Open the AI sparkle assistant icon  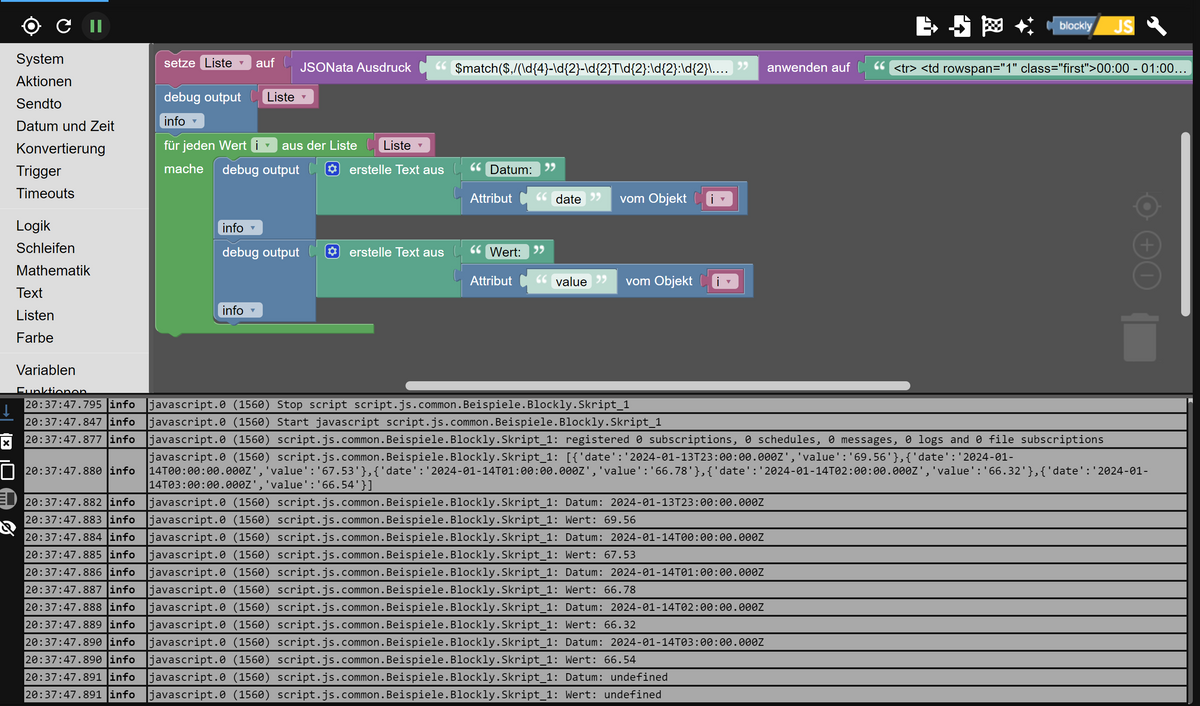pos(1024,26)
